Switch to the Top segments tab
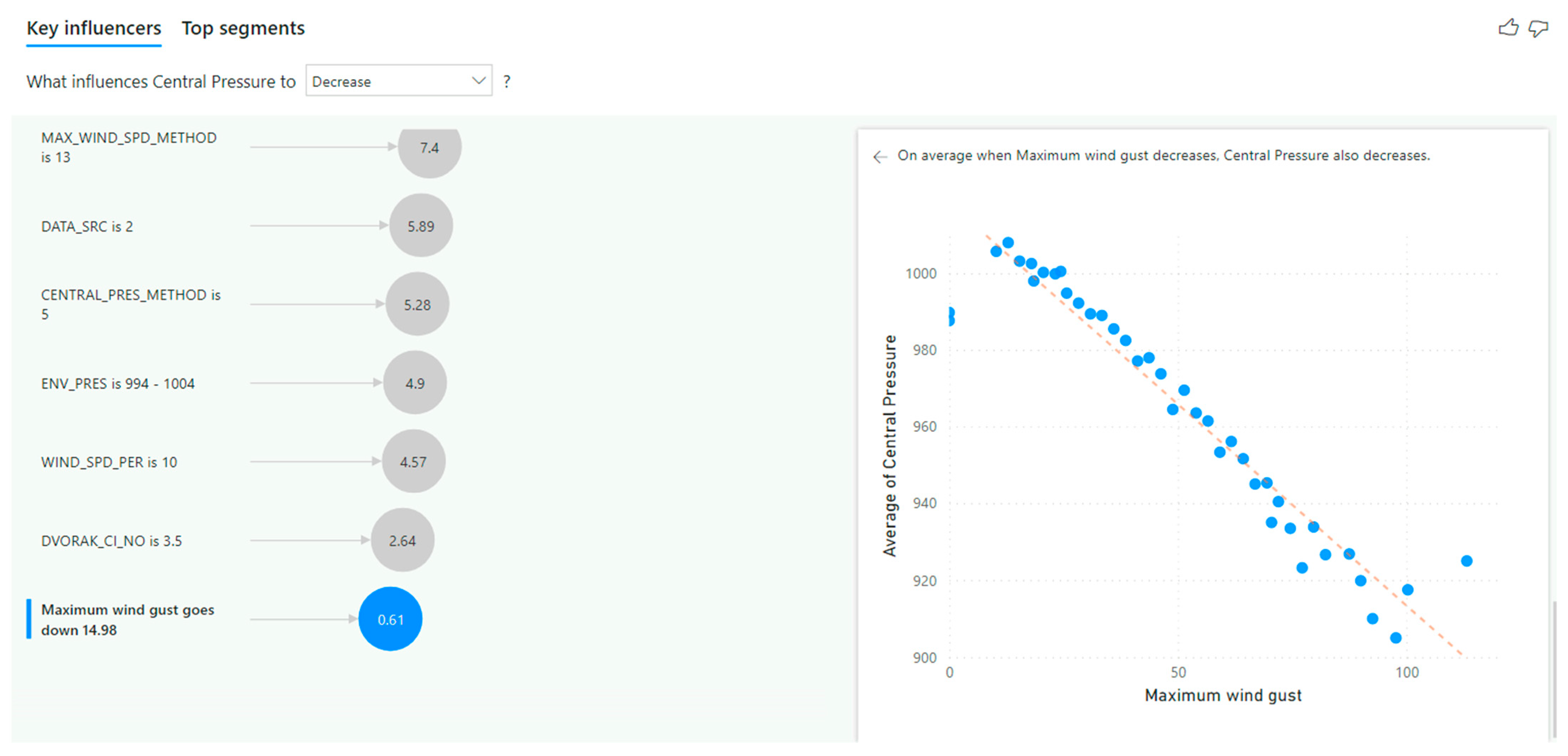 click(x=243, y=29)
